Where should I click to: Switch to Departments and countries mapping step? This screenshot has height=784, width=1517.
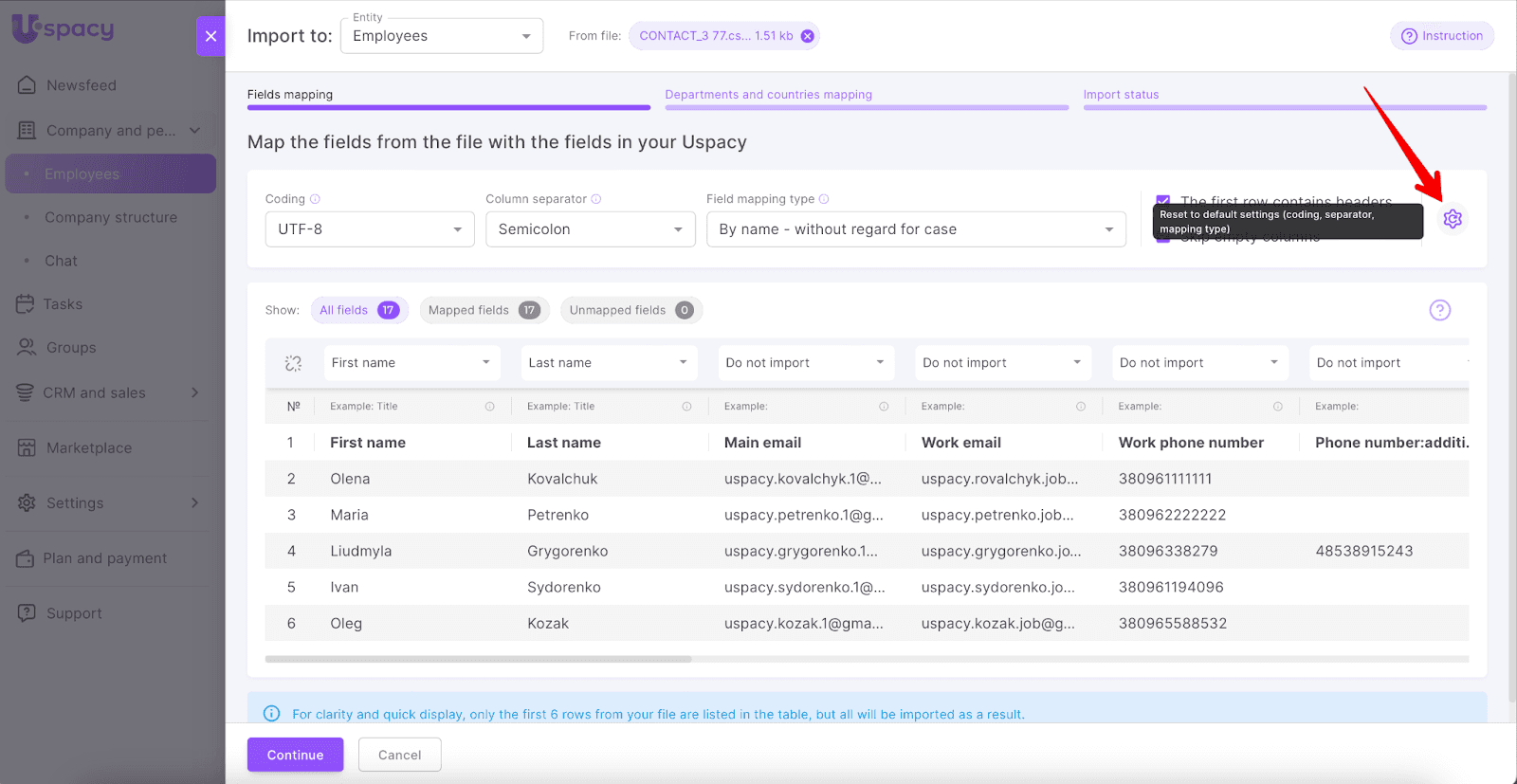click(x=768, y=95)
